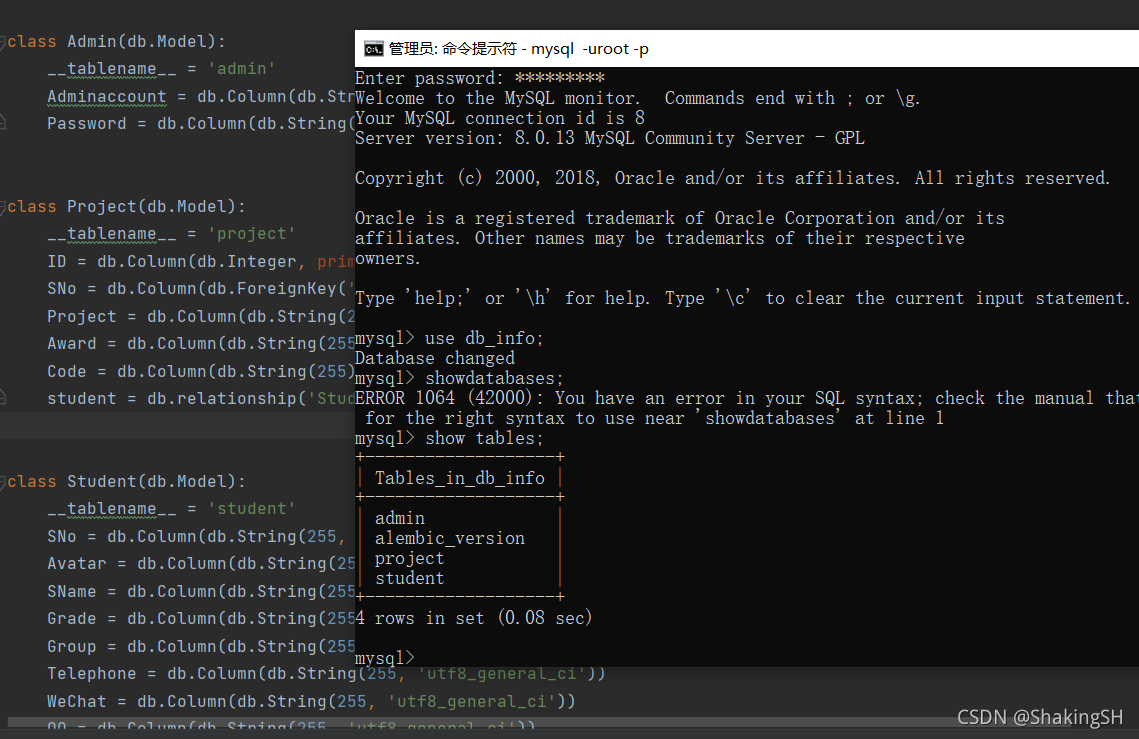Click the 'SNo = db.Column(db.String(255,' line
The image size is (1139, 739).
[196, 536]
